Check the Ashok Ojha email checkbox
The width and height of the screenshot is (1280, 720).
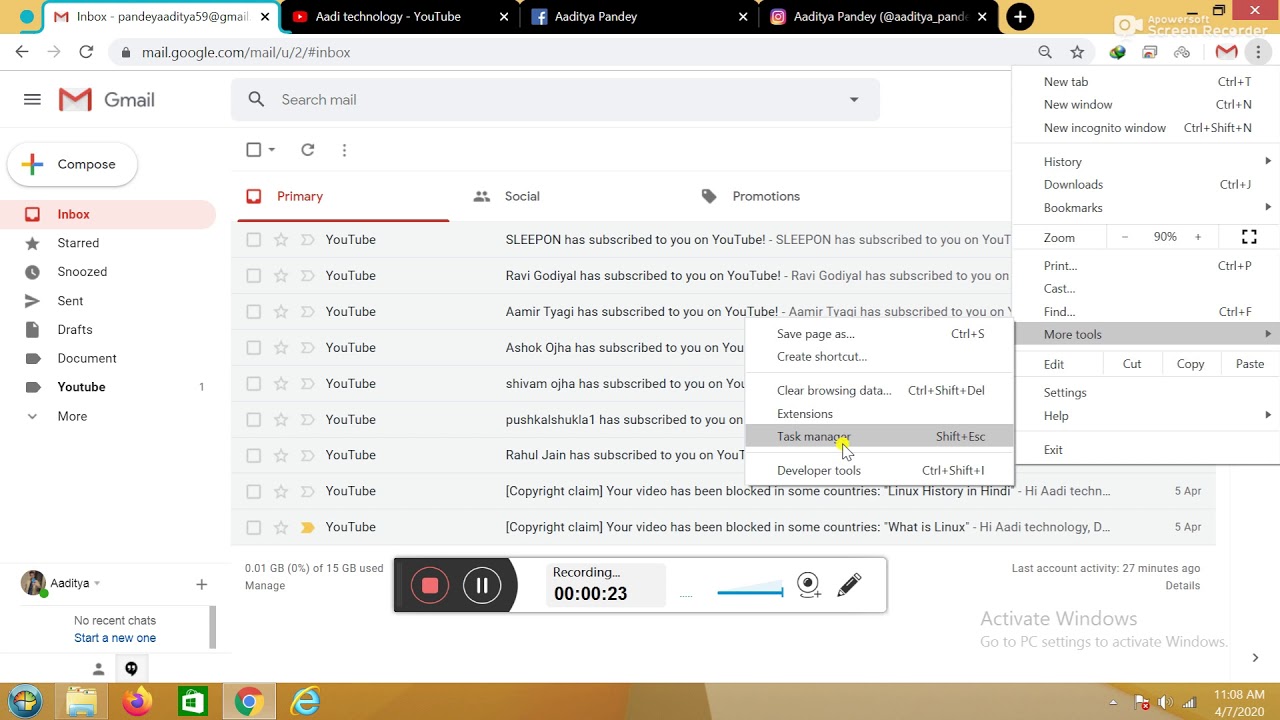(254, 348)
